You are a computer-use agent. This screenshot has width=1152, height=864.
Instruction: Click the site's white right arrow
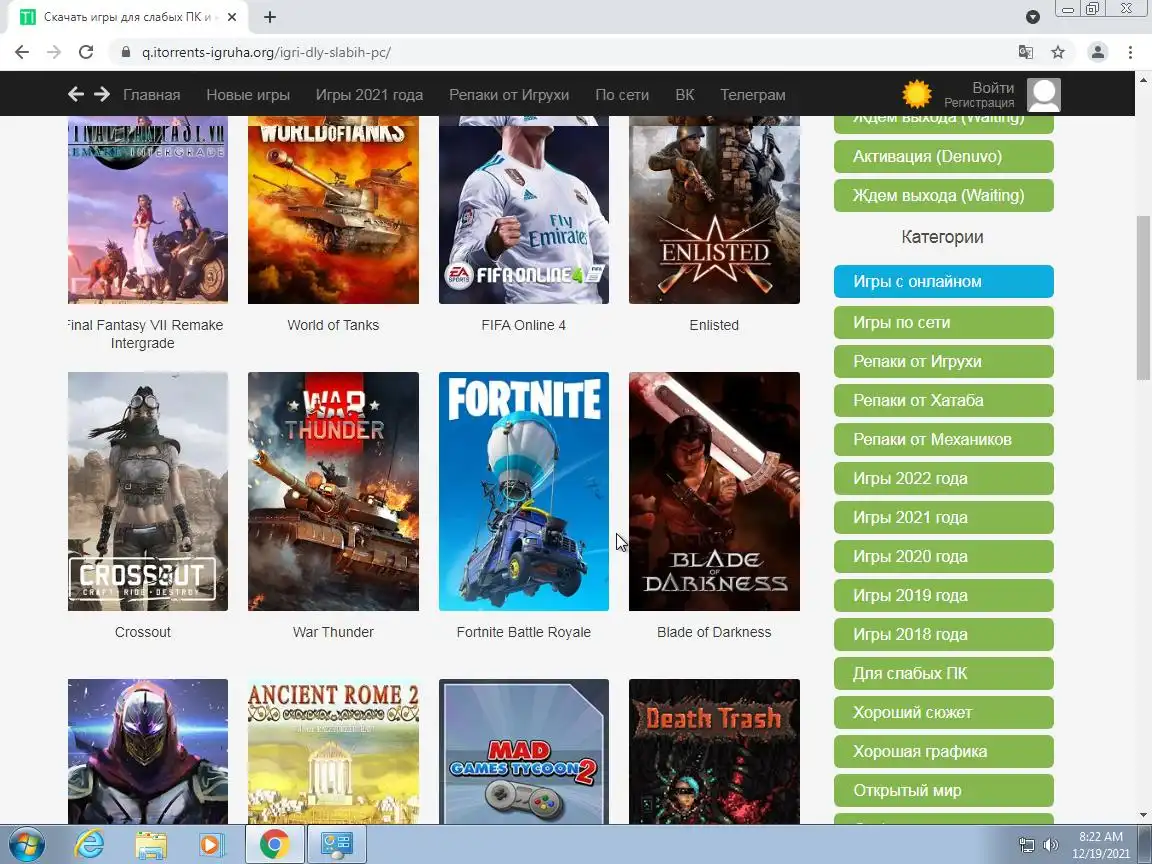[x=101, y=94]
